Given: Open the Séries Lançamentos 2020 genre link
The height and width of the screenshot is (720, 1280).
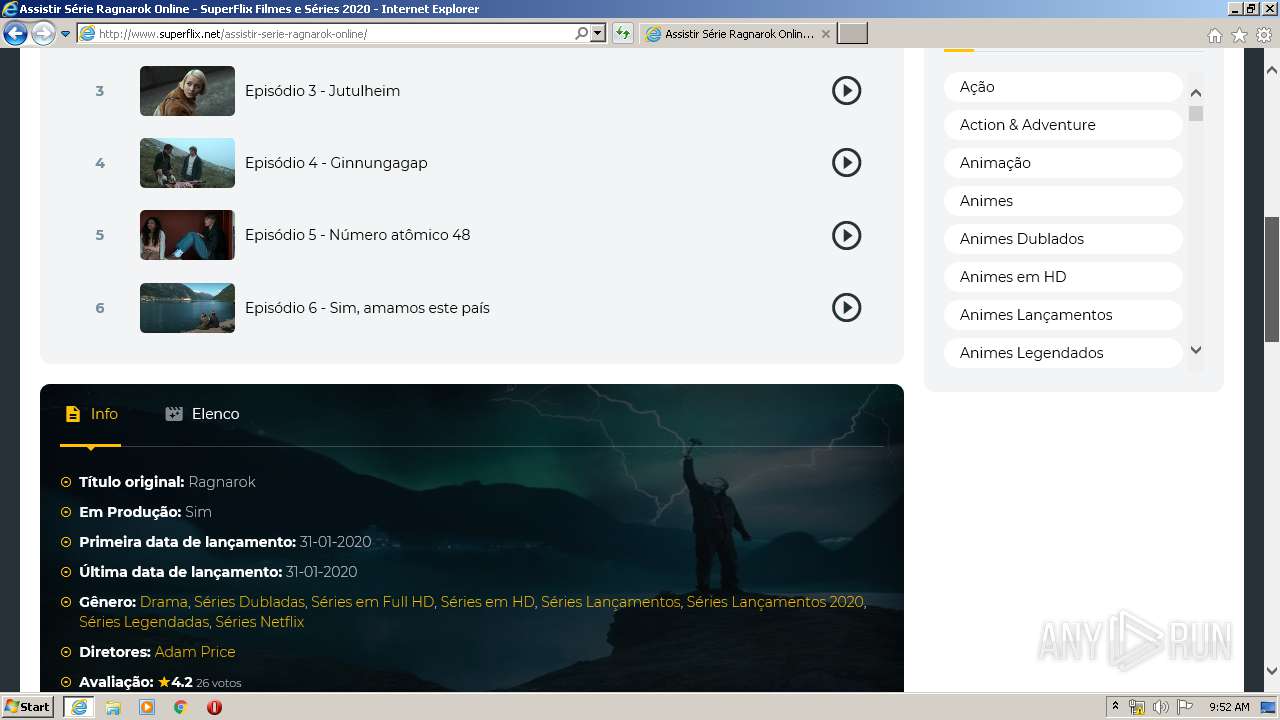Looking at the screenshot, I should [775, 602].
